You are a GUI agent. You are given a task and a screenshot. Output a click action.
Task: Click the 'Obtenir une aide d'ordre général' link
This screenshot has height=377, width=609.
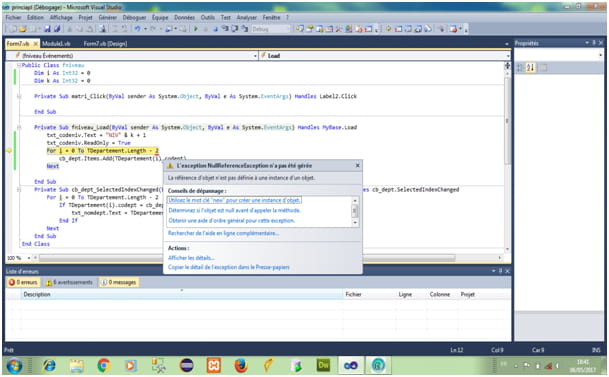232,220
